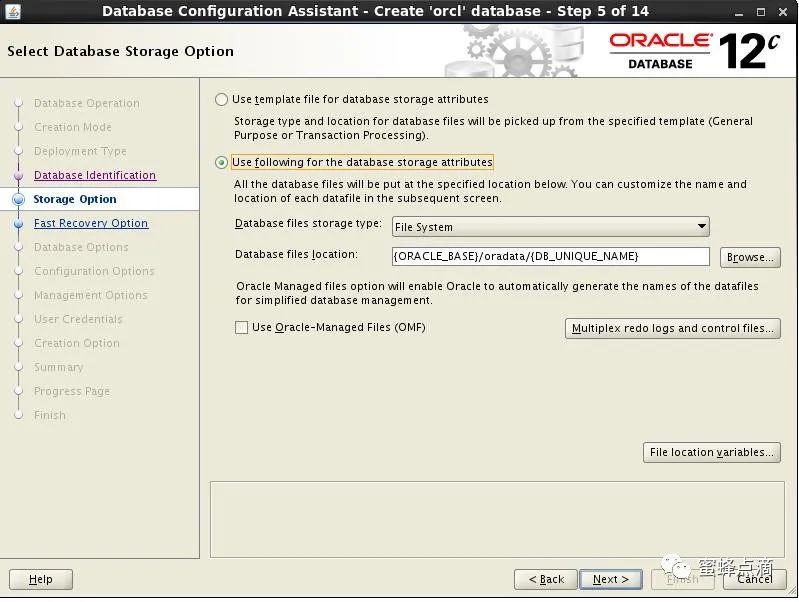Click 'Database Operation' step text
799x602 pixels.
click(87, 103)
